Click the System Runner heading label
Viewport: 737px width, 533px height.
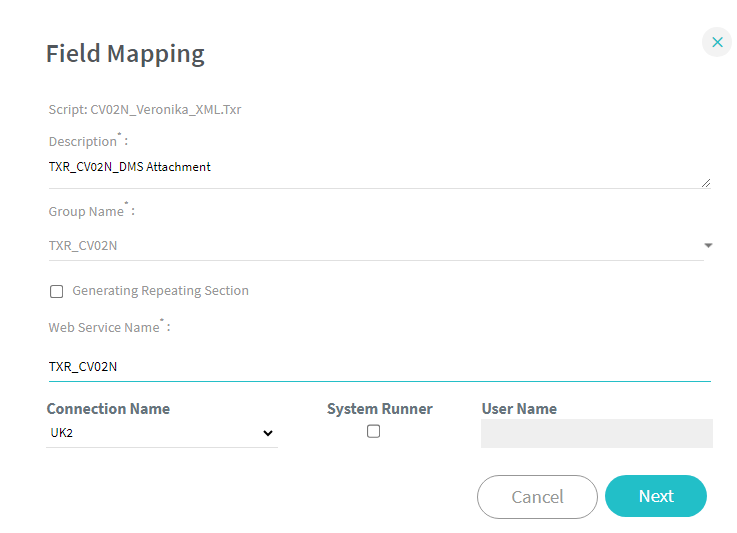tap(379, 408)
